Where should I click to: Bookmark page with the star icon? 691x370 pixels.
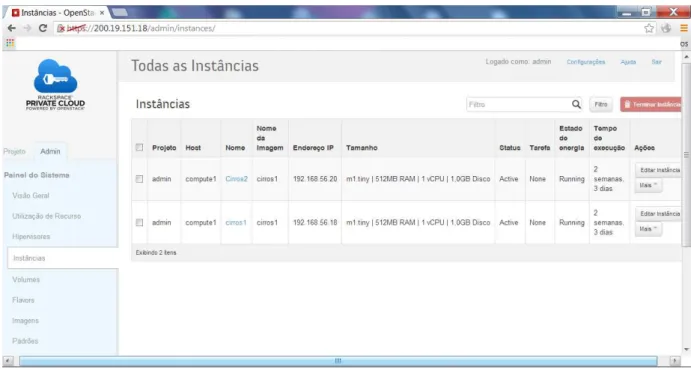pos(649,29)
